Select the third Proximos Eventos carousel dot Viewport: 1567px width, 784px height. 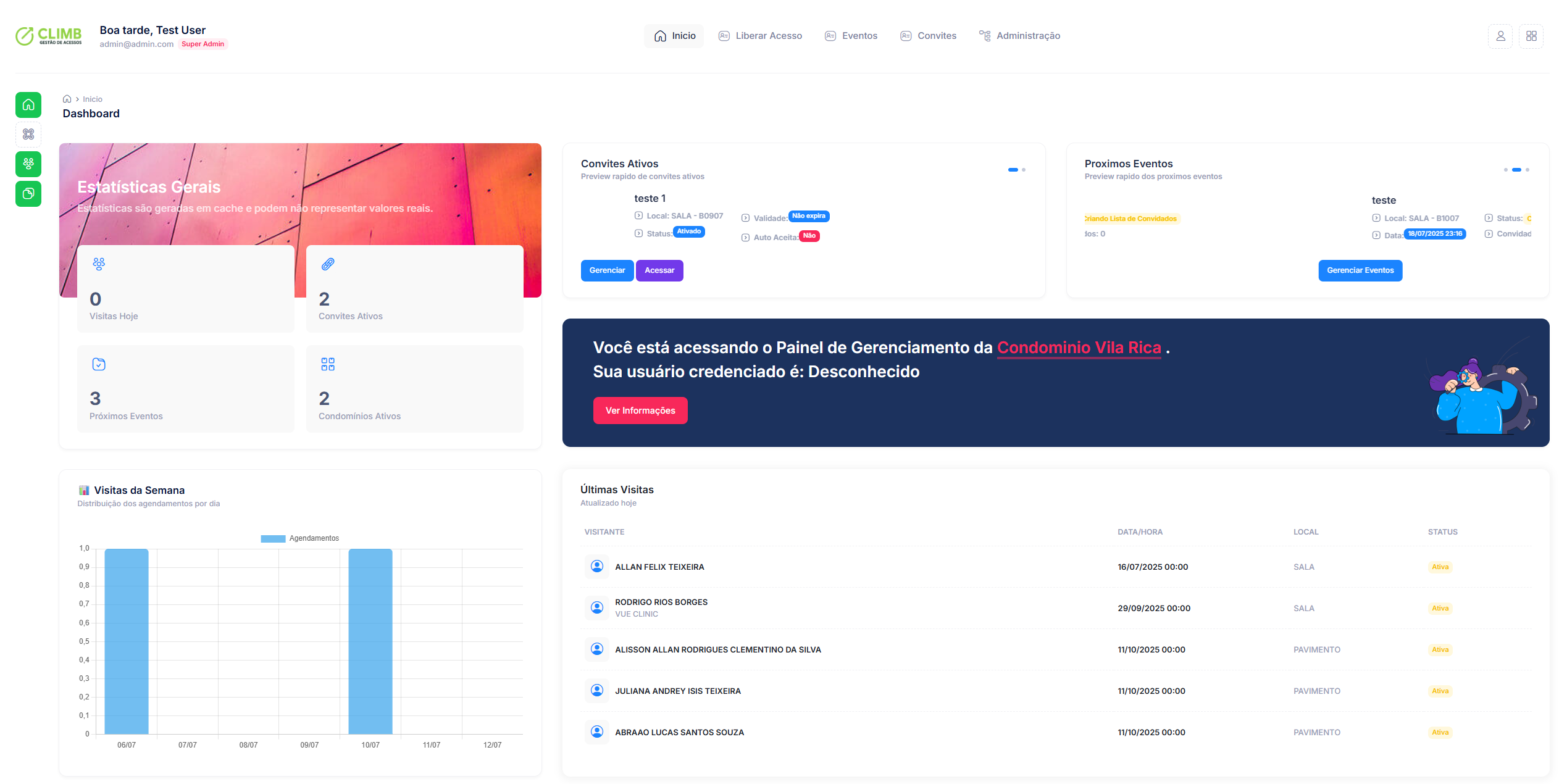click(1527, 170)
